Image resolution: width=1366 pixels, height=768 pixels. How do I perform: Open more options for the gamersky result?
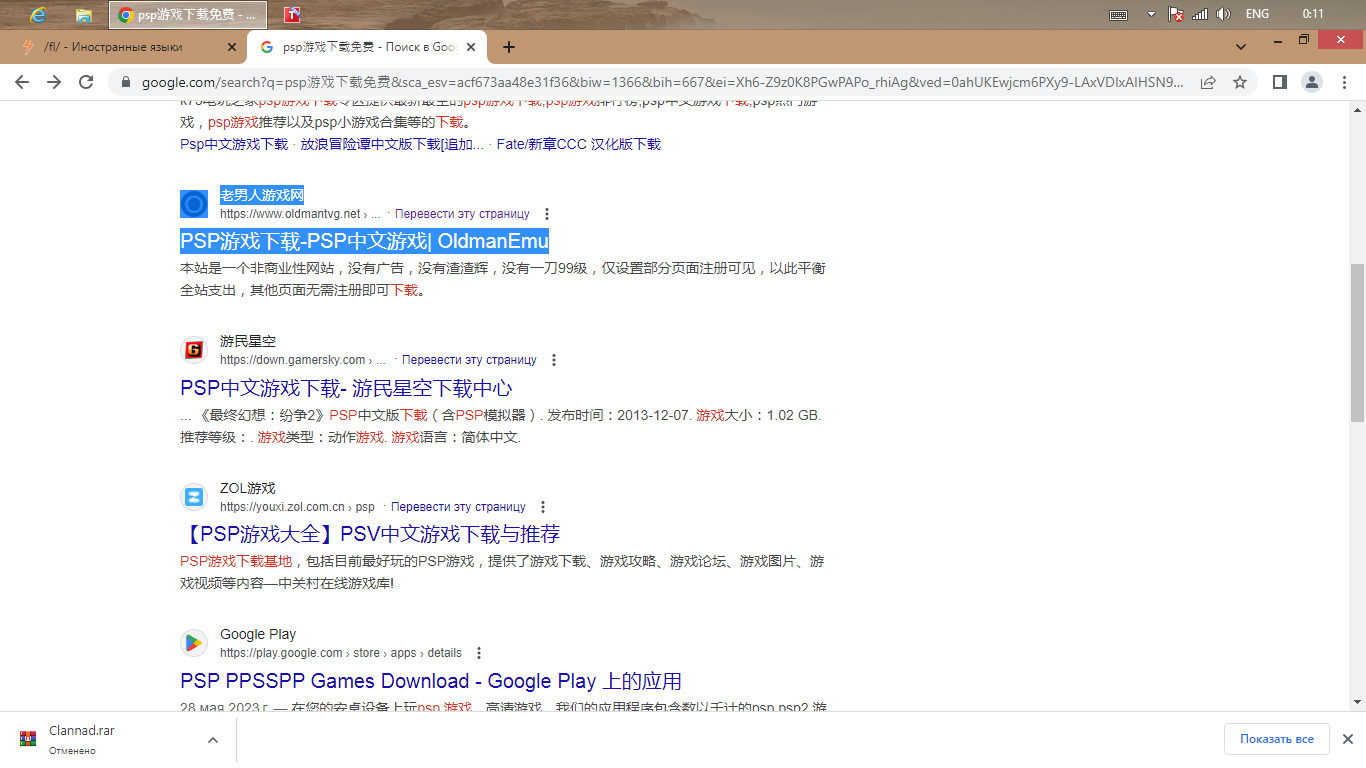(554, 360)
